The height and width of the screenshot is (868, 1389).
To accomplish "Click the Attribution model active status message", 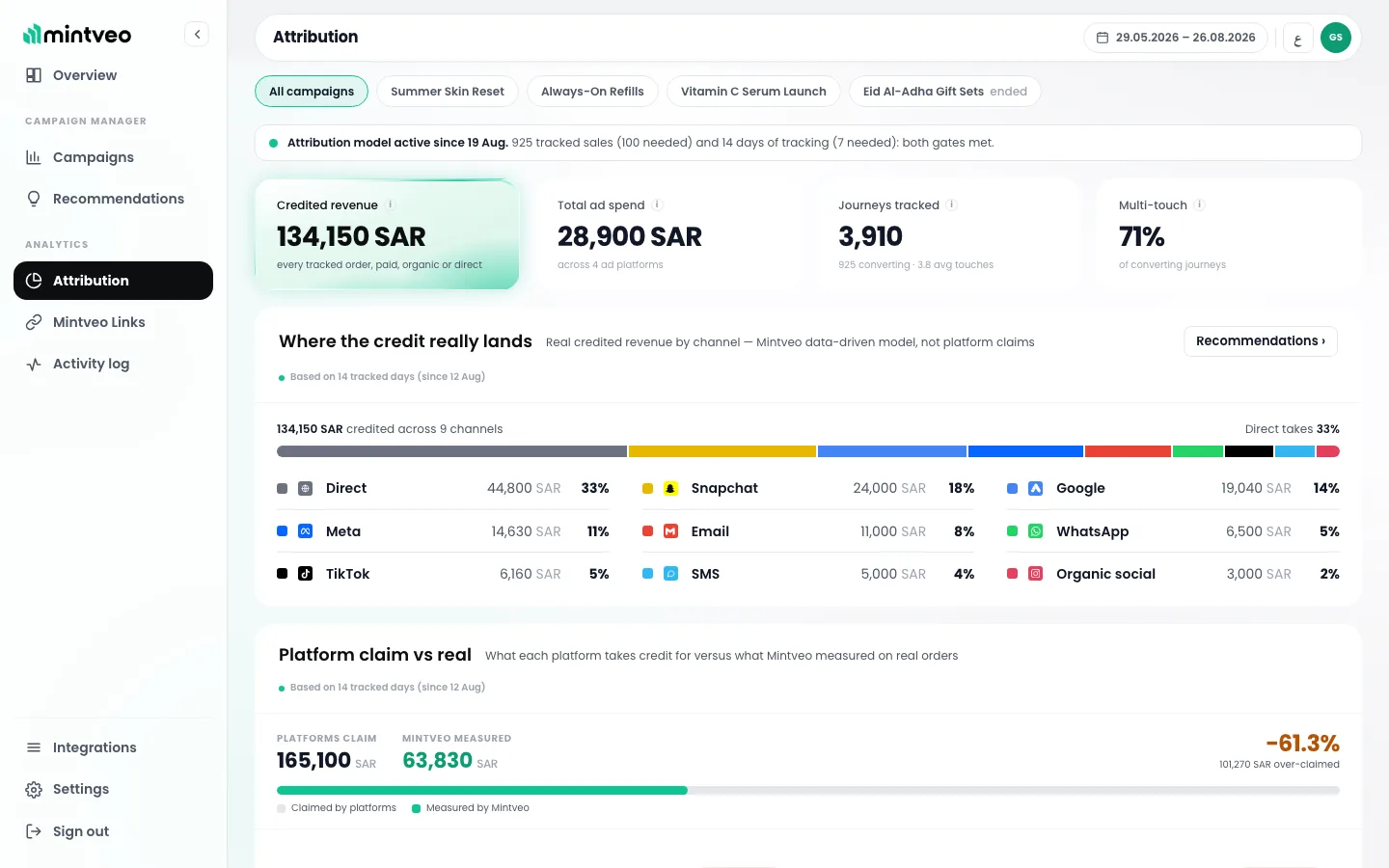I will point(808,143).
